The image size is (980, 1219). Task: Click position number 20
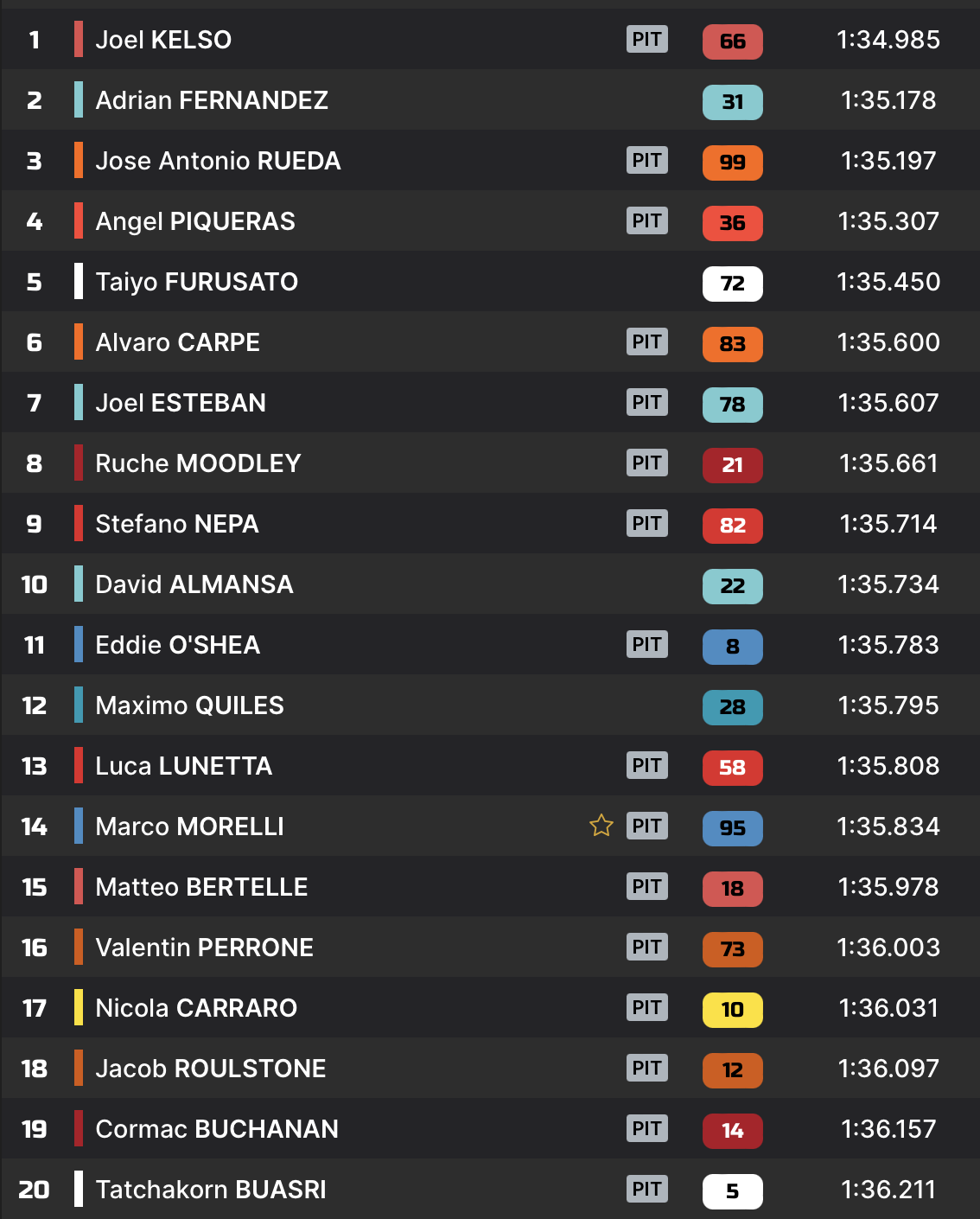click(x=35, y=1190)
